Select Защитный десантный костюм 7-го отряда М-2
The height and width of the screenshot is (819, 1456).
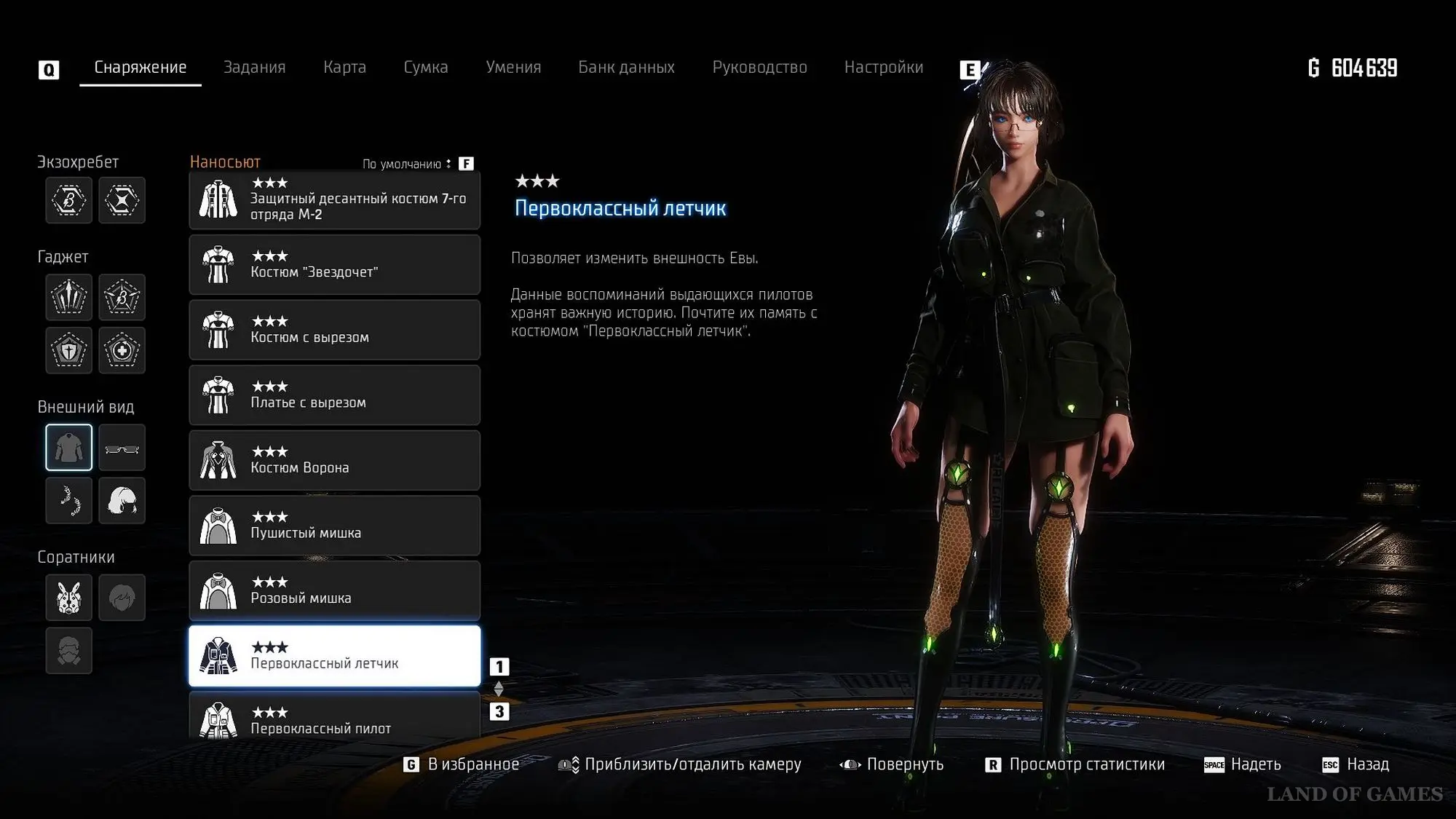click(x=335, y=200)
